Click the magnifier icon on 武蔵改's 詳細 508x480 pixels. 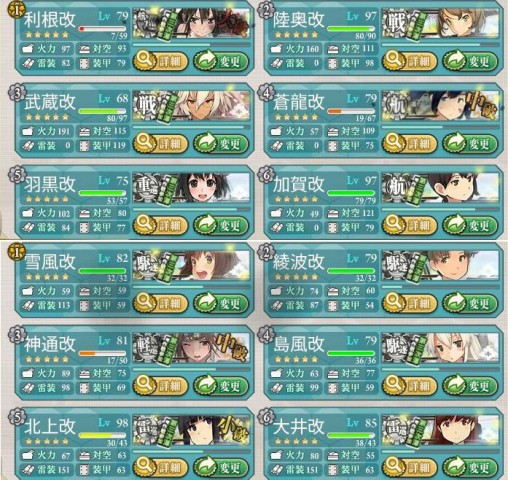coord(145,143)
